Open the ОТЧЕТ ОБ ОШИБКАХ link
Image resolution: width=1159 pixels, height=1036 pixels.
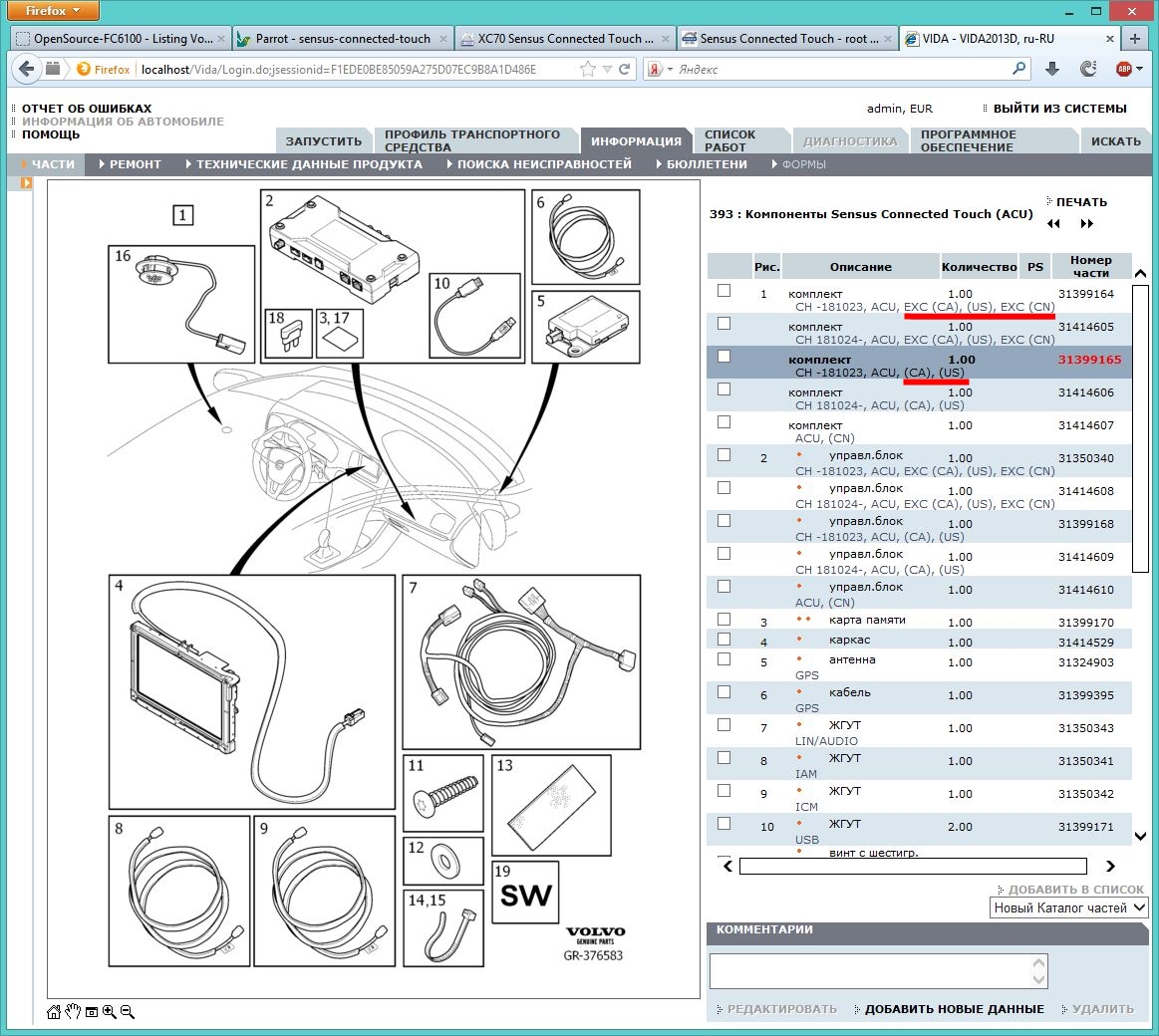(87, 108)
